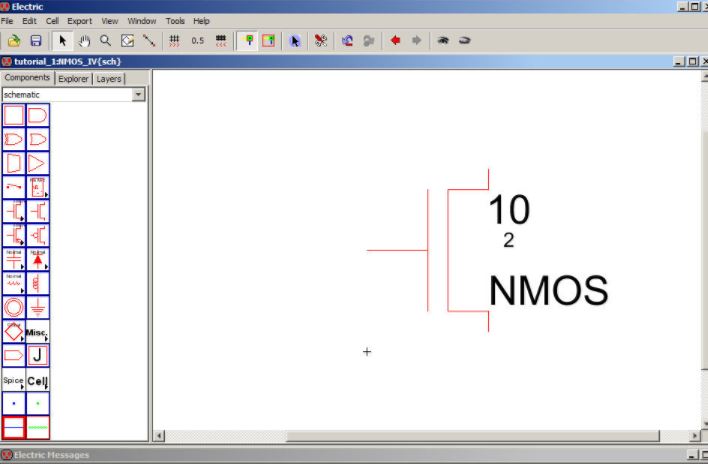
Task: Choose the Buffer triangle gate component
Action: [38, 163]
